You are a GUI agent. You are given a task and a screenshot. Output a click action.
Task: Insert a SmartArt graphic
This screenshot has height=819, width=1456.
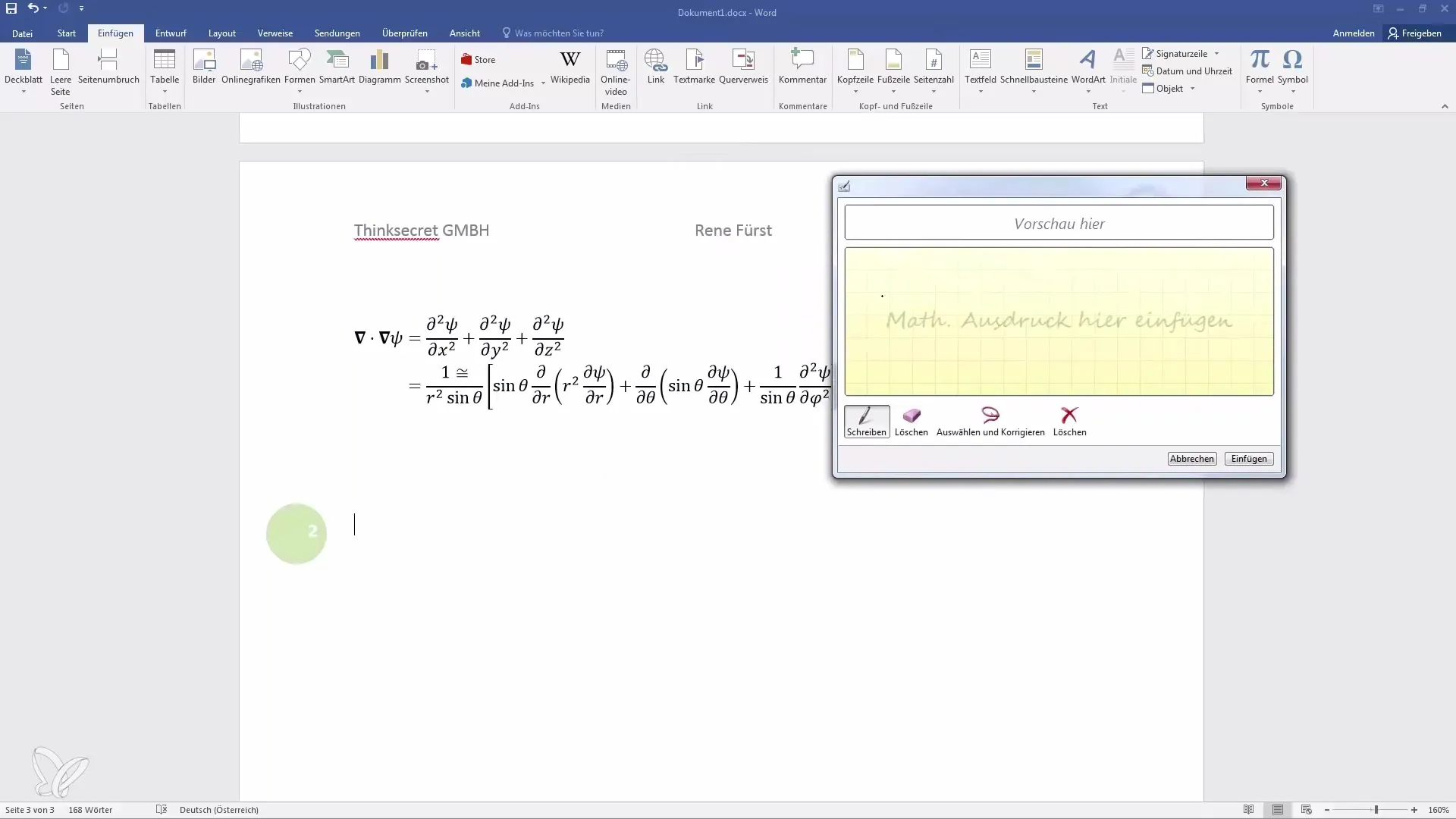[x=337, y=67]
